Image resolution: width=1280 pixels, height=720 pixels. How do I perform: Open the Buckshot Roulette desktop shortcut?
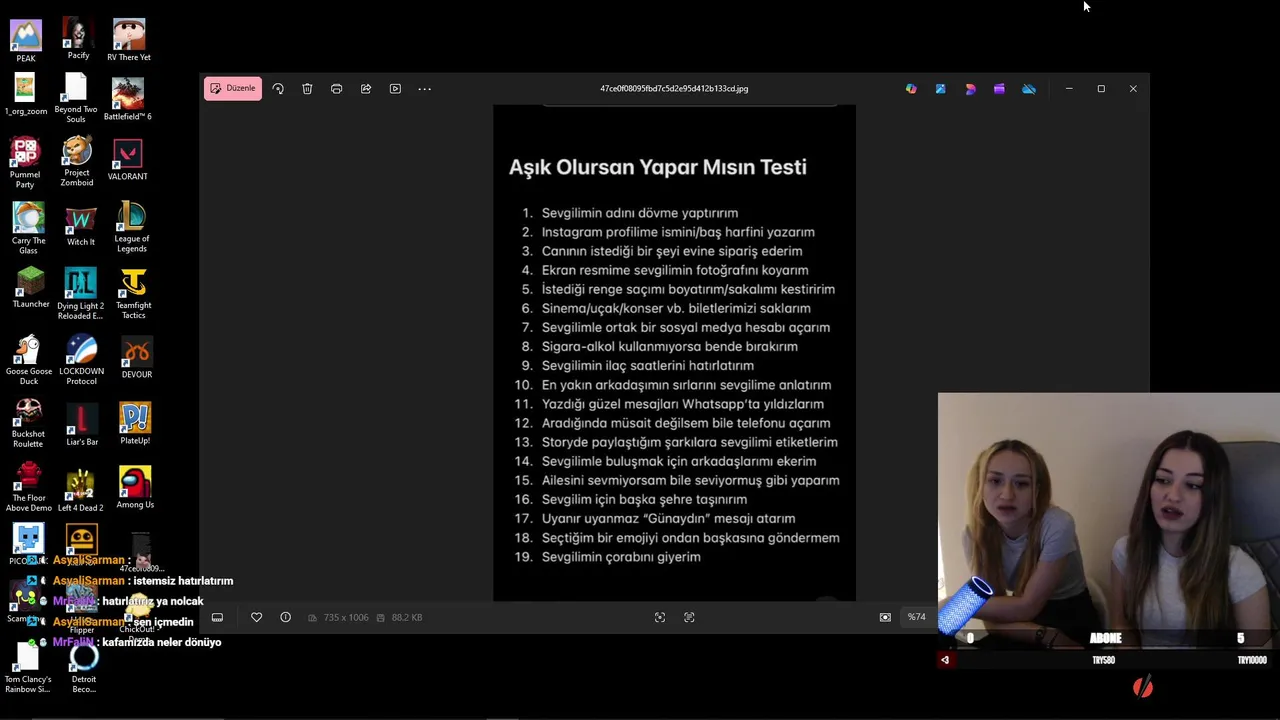click(28, 423)
